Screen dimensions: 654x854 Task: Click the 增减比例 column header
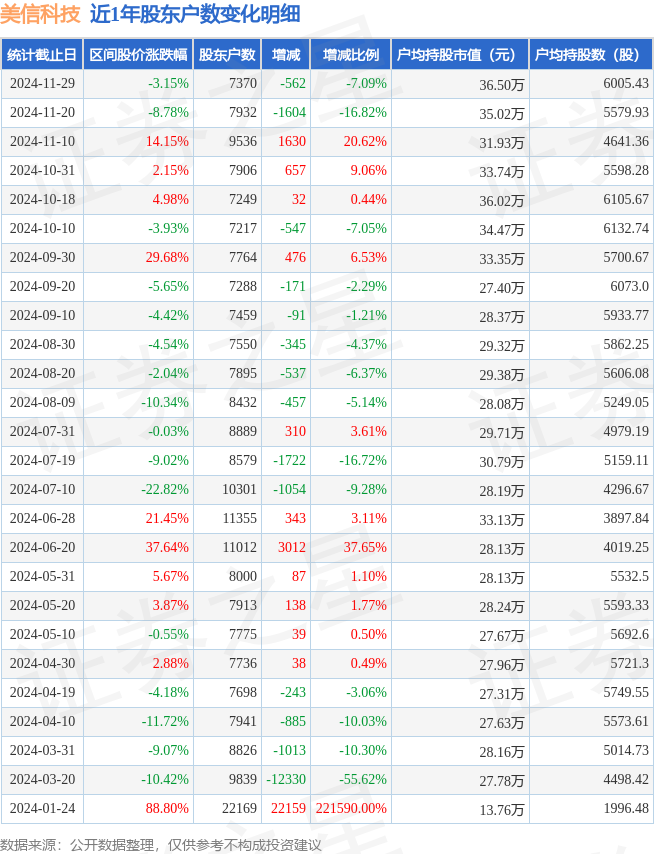(351, 54)
